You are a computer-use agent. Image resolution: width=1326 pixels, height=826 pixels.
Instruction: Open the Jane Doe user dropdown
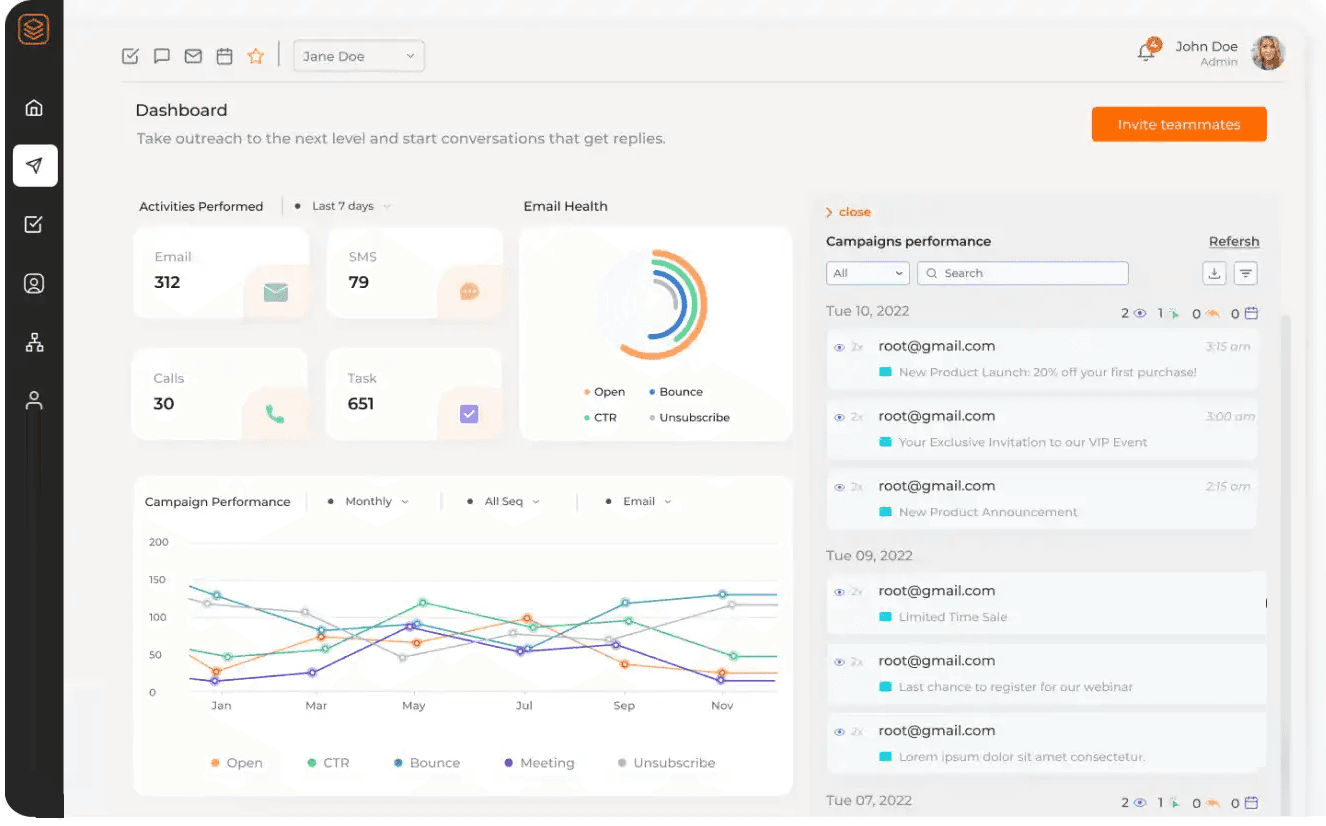pyautogui.click(x=358, y=56)
